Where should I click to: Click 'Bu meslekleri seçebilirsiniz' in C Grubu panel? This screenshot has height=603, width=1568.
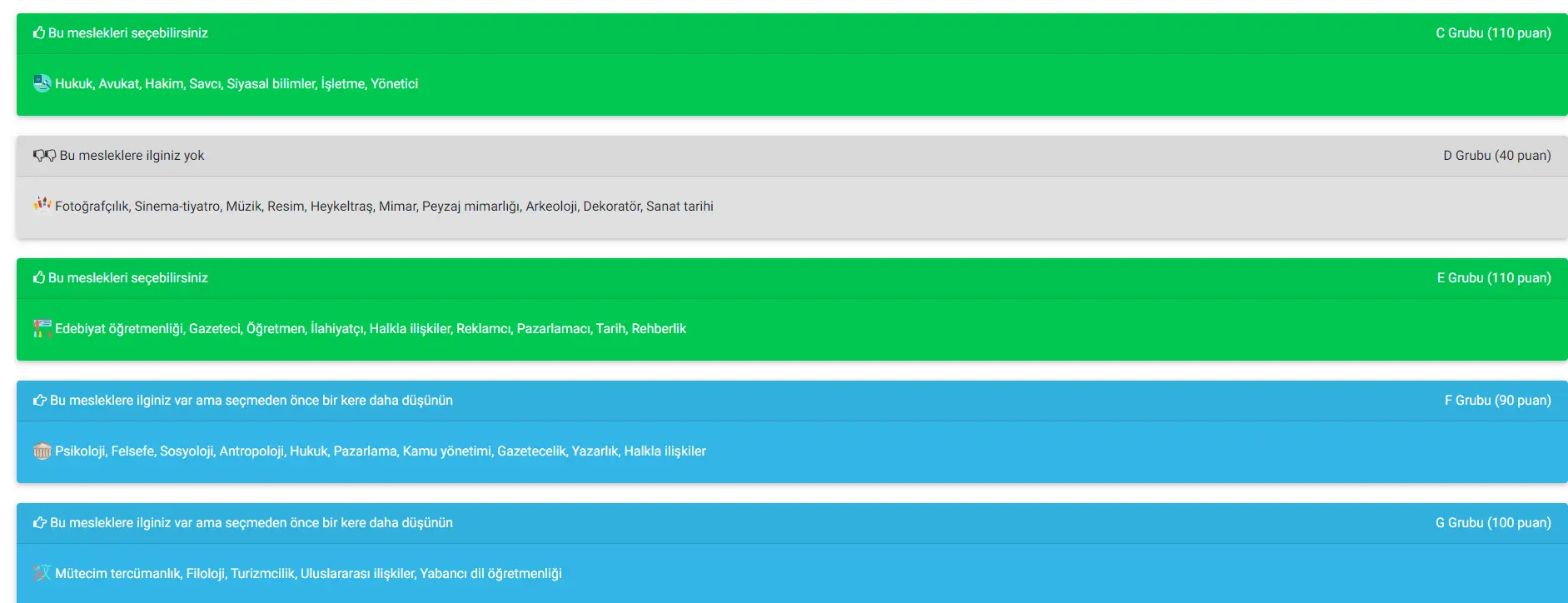point(128,33)
